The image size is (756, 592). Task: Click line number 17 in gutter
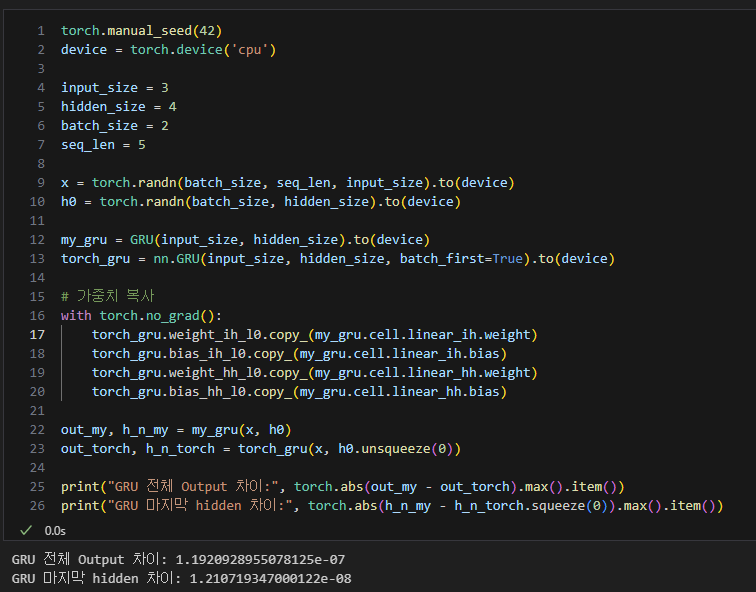[x=37, y=335]
